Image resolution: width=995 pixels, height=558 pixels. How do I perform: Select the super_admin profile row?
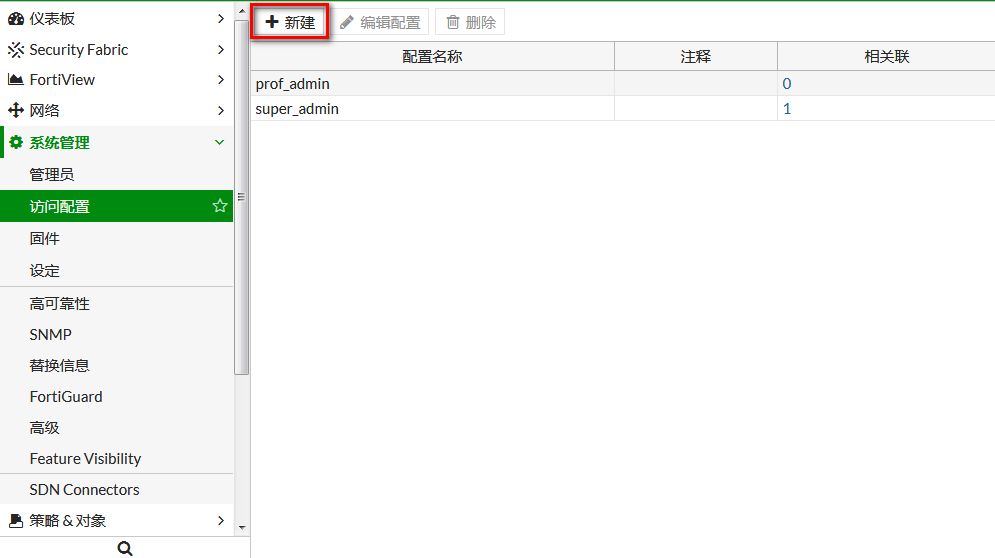pyautogui.click(x=297, y=108)
